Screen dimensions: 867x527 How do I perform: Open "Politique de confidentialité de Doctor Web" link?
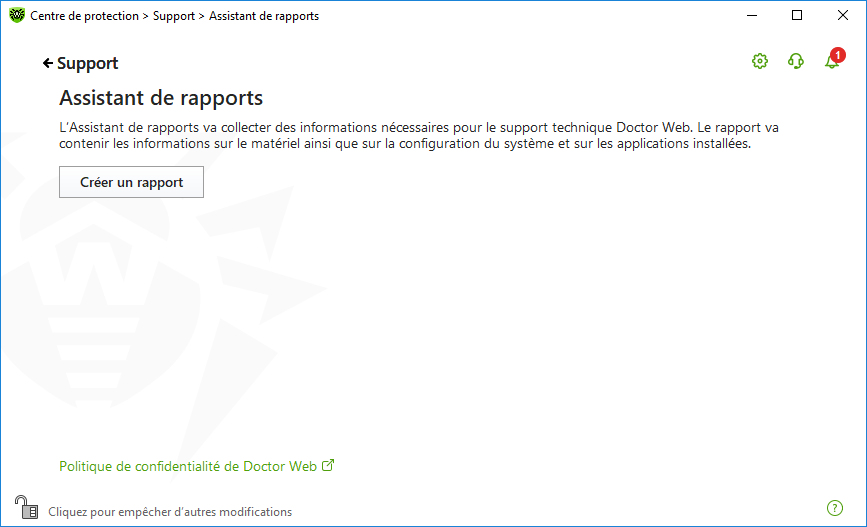coord(188,466)
